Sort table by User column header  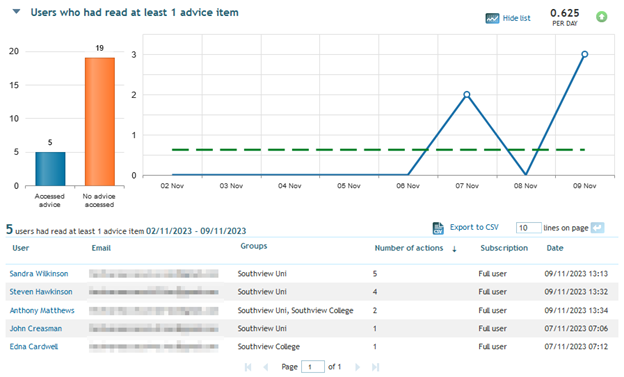tap(21, 248)
